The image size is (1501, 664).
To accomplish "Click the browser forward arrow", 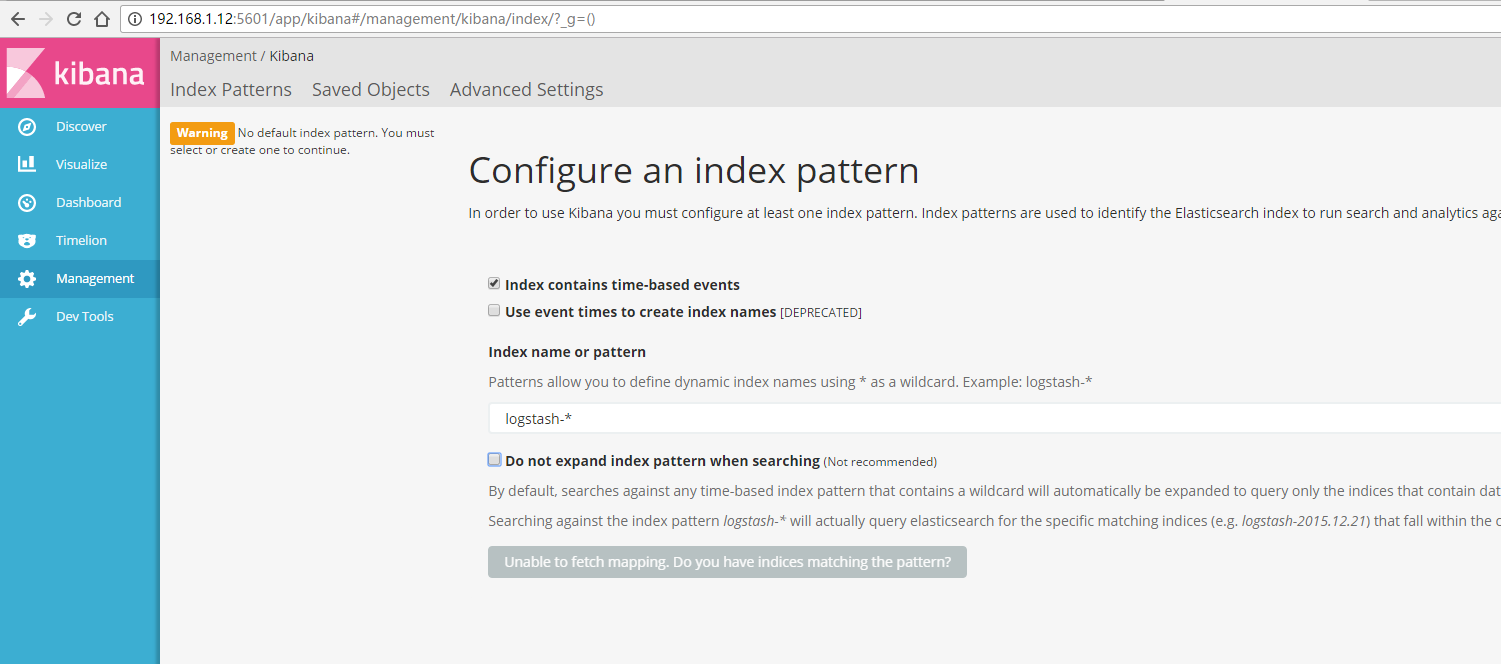I will pos(45,19).
